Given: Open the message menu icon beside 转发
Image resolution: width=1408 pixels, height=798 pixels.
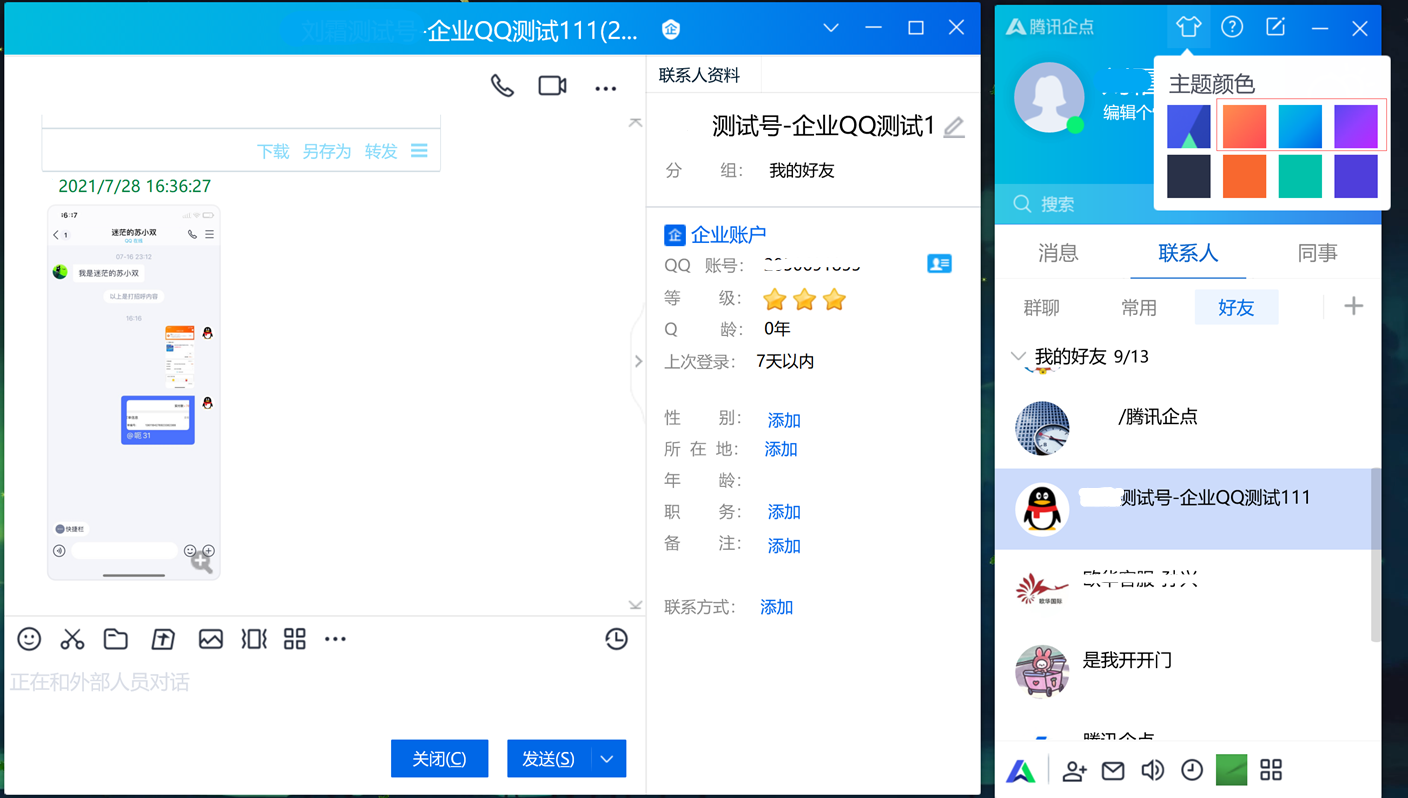Looking at the screenshot, I should click(x=419, y=150).
